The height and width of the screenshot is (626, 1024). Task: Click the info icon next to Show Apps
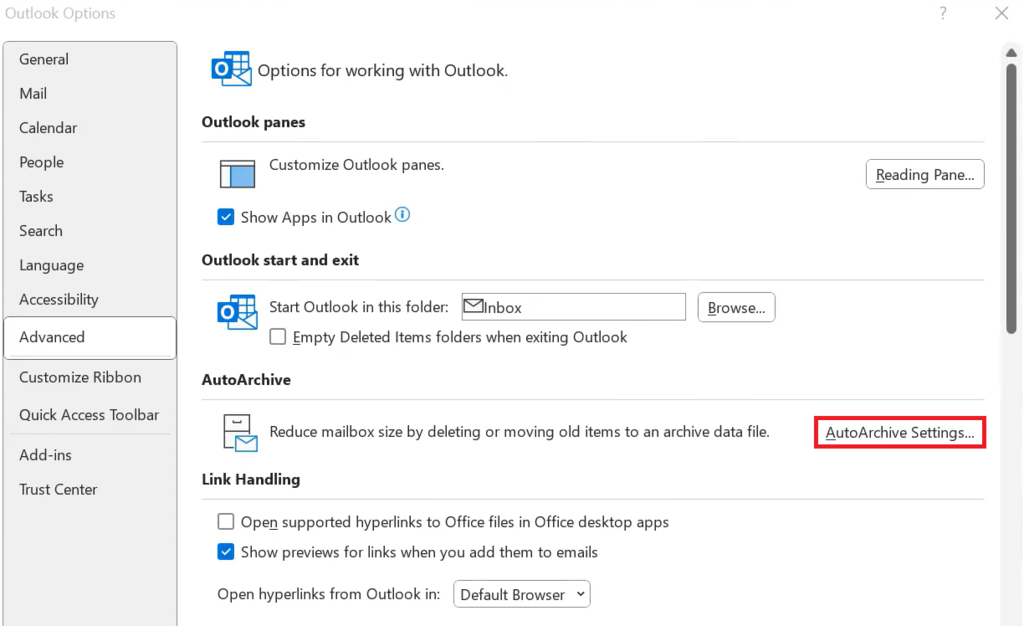click(403, 213)
